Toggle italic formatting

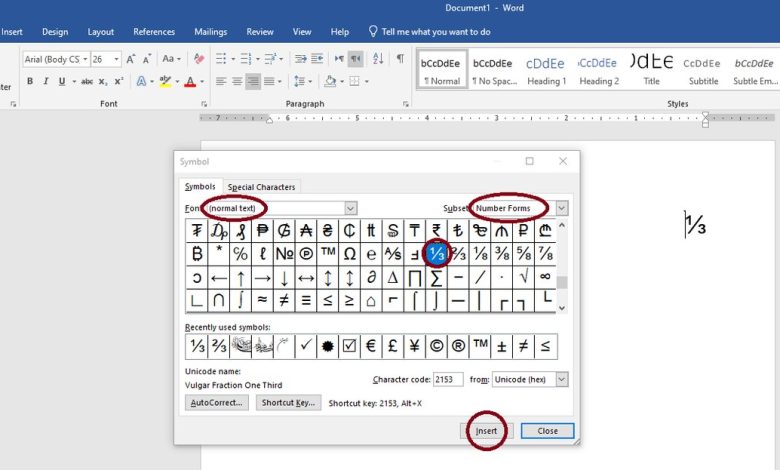coord(46,81)
